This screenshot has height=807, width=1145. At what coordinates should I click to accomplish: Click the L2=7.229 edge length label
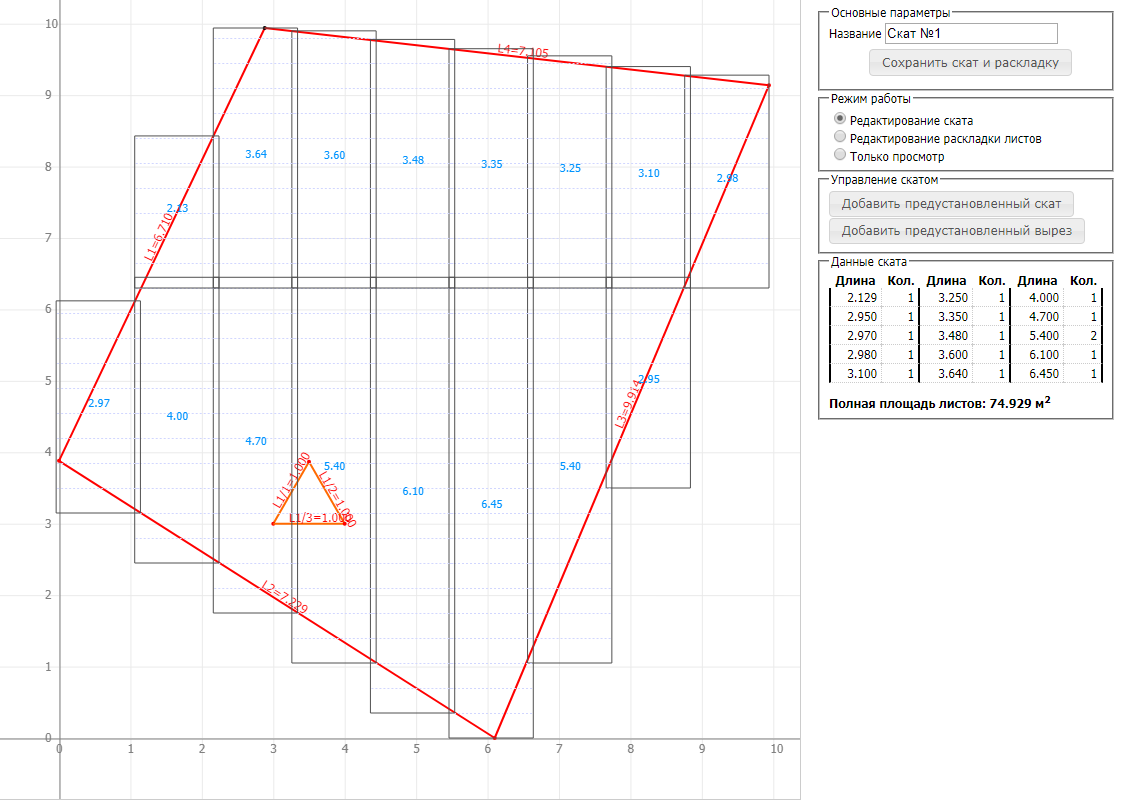click(x=283, y=597)
